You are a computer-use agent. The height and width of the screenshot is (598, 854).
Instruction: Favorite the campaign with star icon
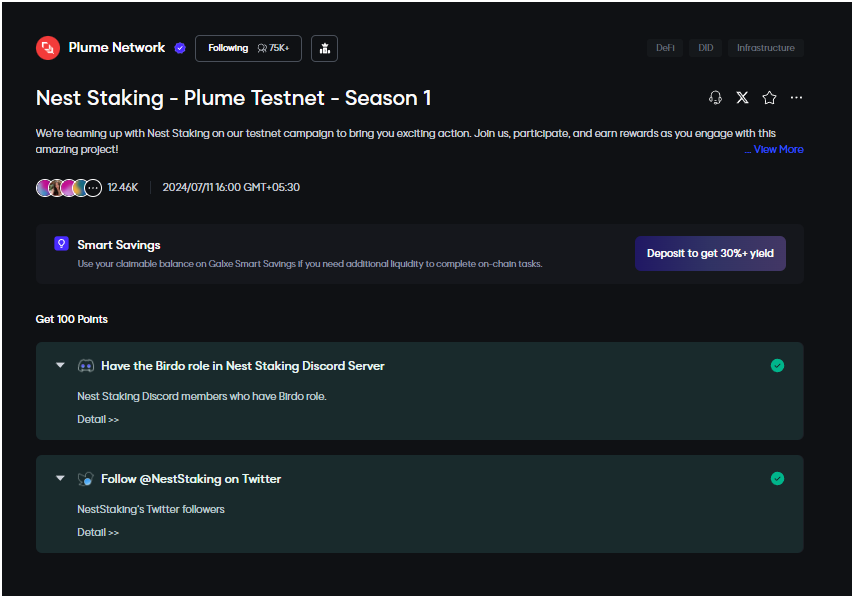[x=769, y=97]
